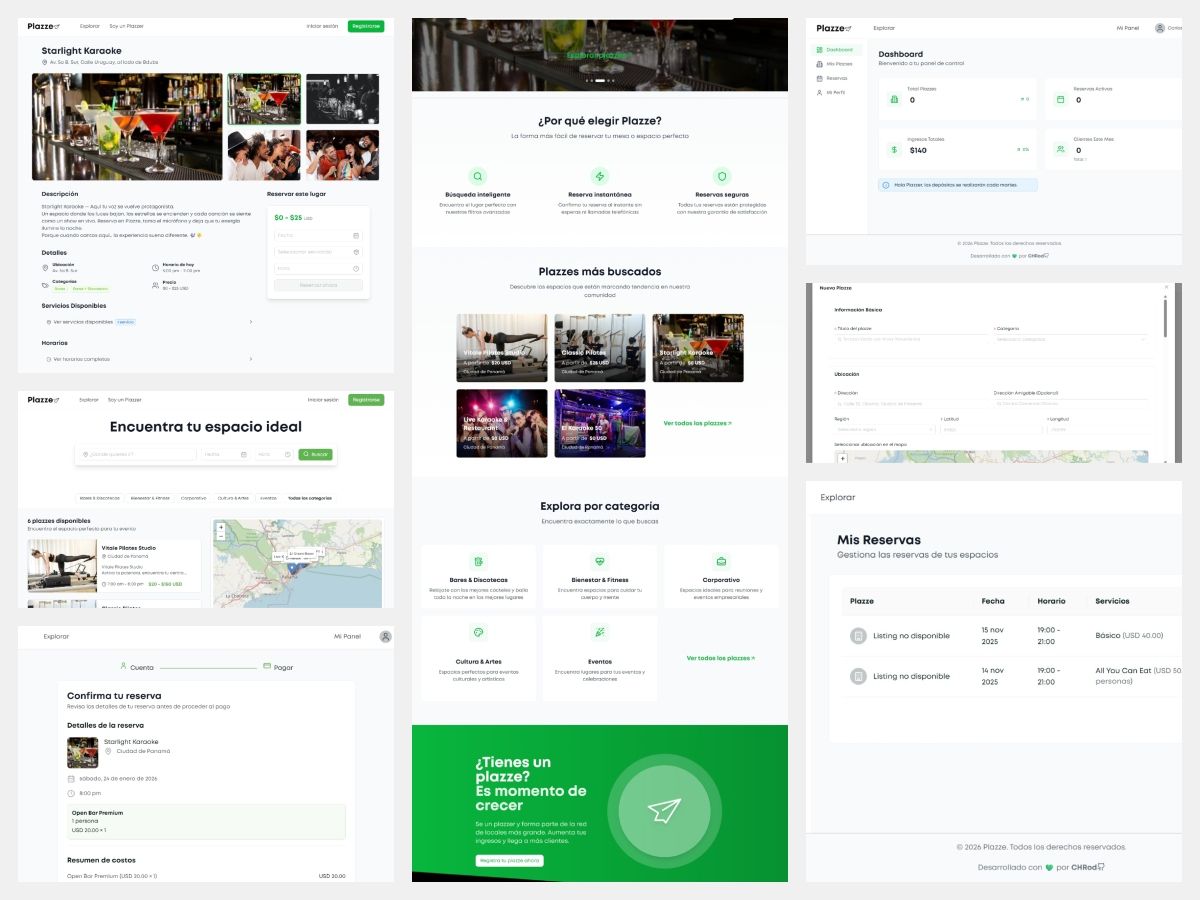This screenshot has width=1200, height=900.
Task: Click the Reservar ahora button
Action: click(x=318, y=285)
